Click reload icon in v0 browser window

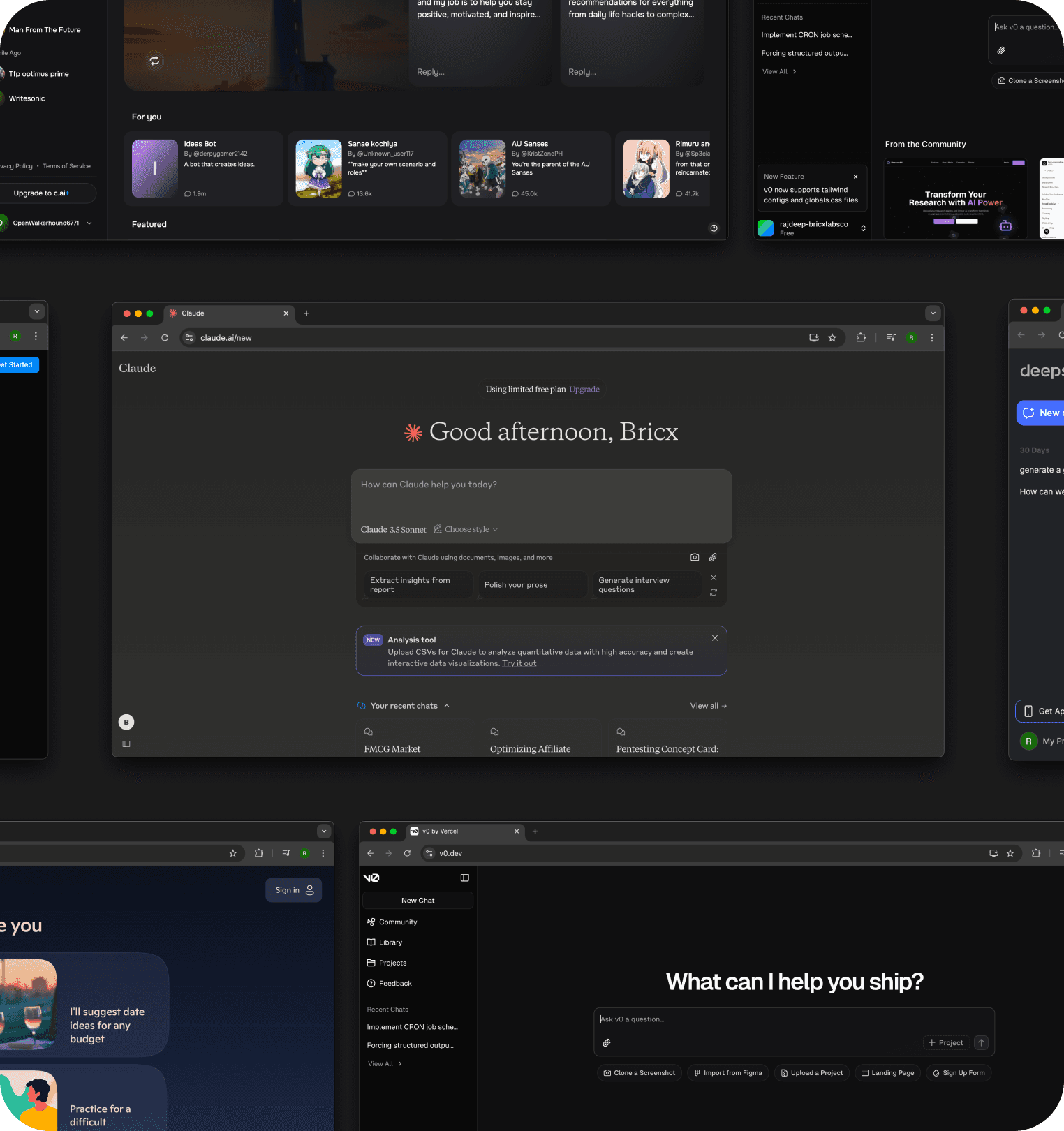[407, 853]
